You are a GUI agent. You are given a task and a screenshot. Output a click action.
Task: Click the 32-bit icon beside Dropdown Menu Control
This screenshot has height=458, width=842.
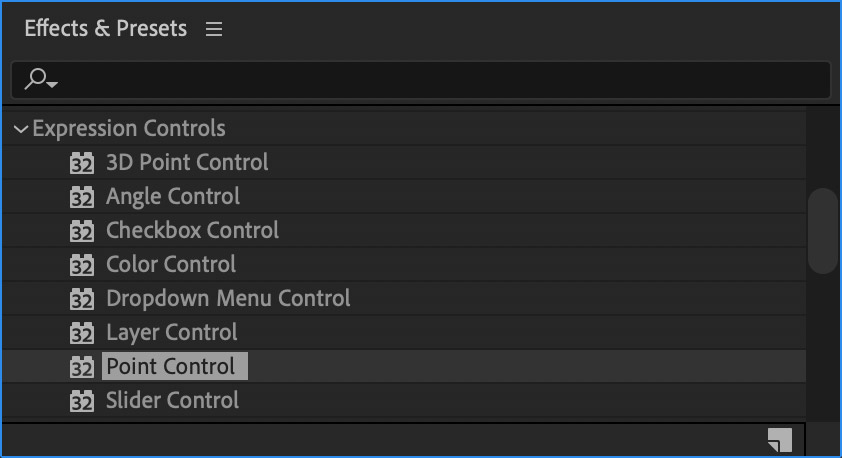[82, 299]
